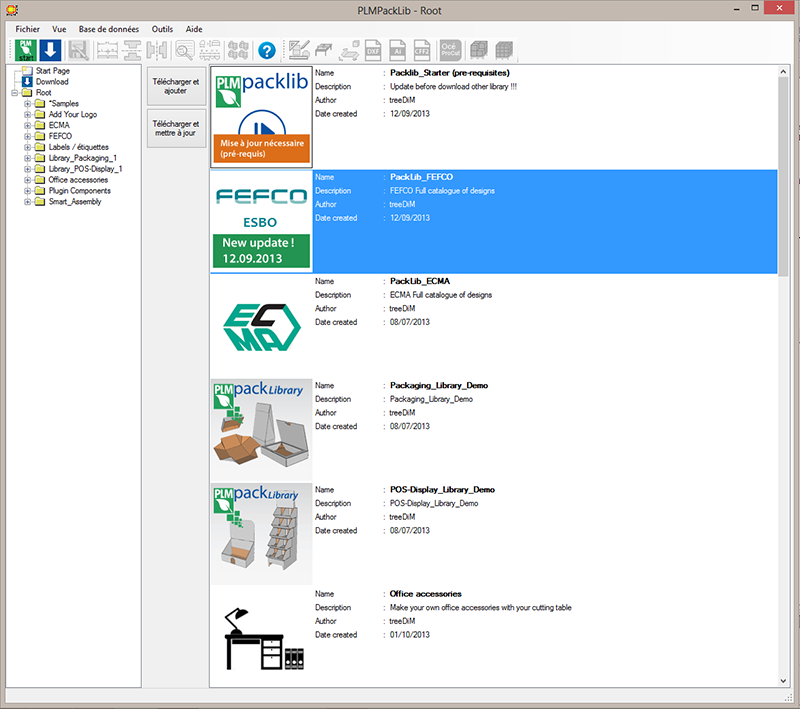Select the Packaging_Library_Demo thumbnail
Screen dimensions: 800x709
point(261,429)
